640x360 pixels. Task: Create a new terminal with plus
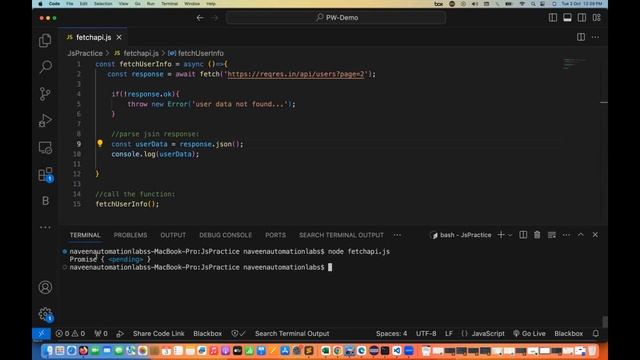pos(501,235)
